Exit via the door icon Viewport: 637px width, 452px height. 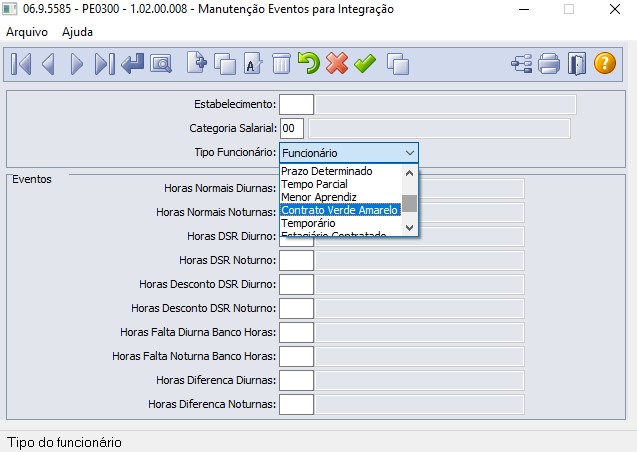[x=577, y=64]
